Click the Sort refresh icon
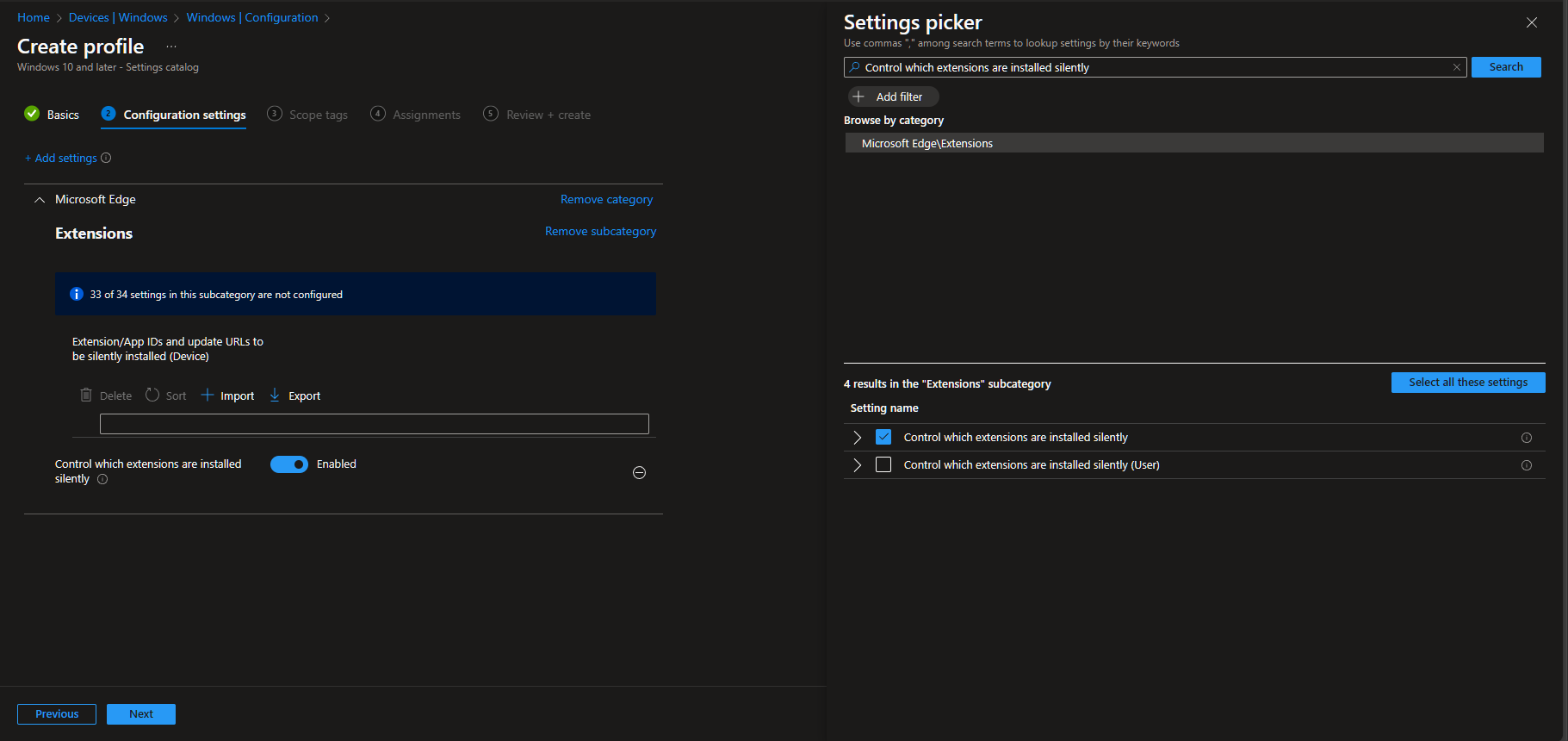 152,395
